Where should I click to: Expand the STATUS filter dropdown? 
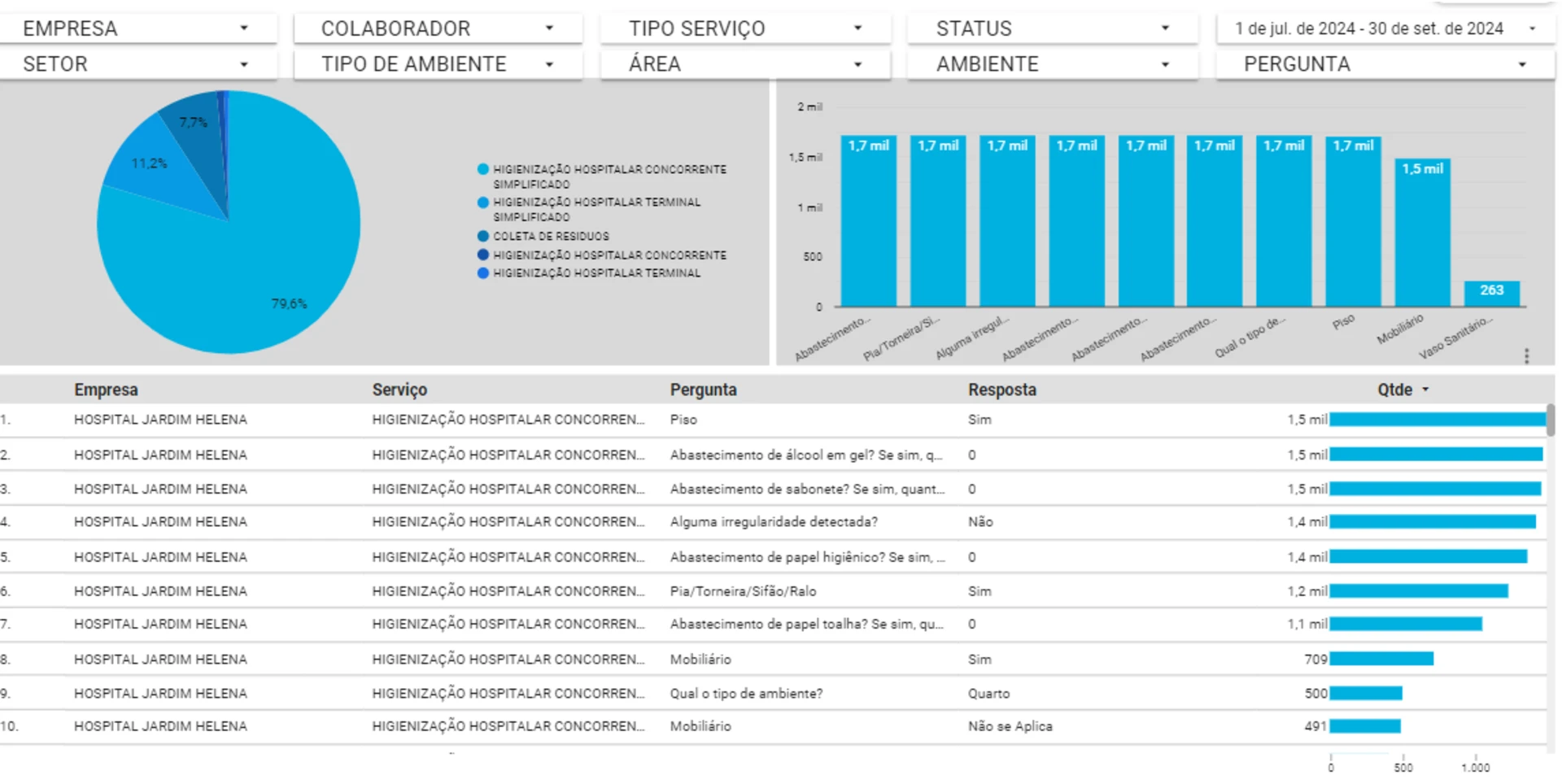[1052, 28]
